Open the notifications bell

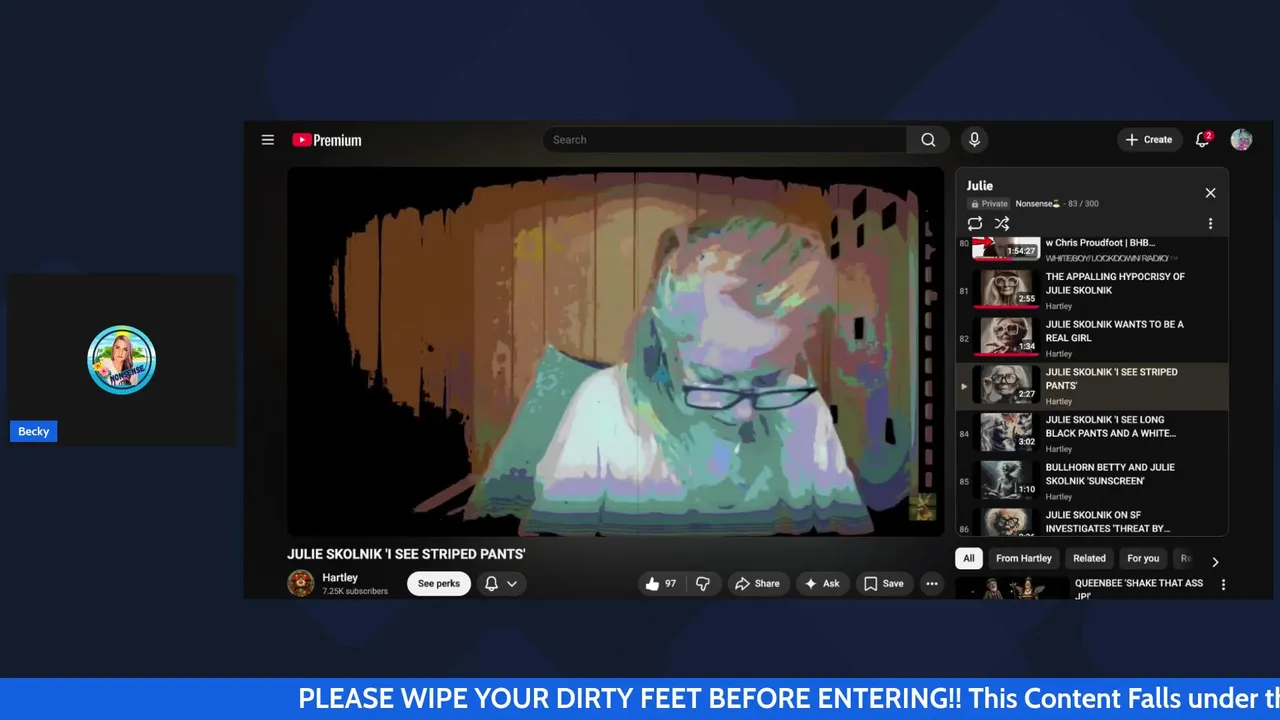pyautogui.click(x=1203, y=140)
